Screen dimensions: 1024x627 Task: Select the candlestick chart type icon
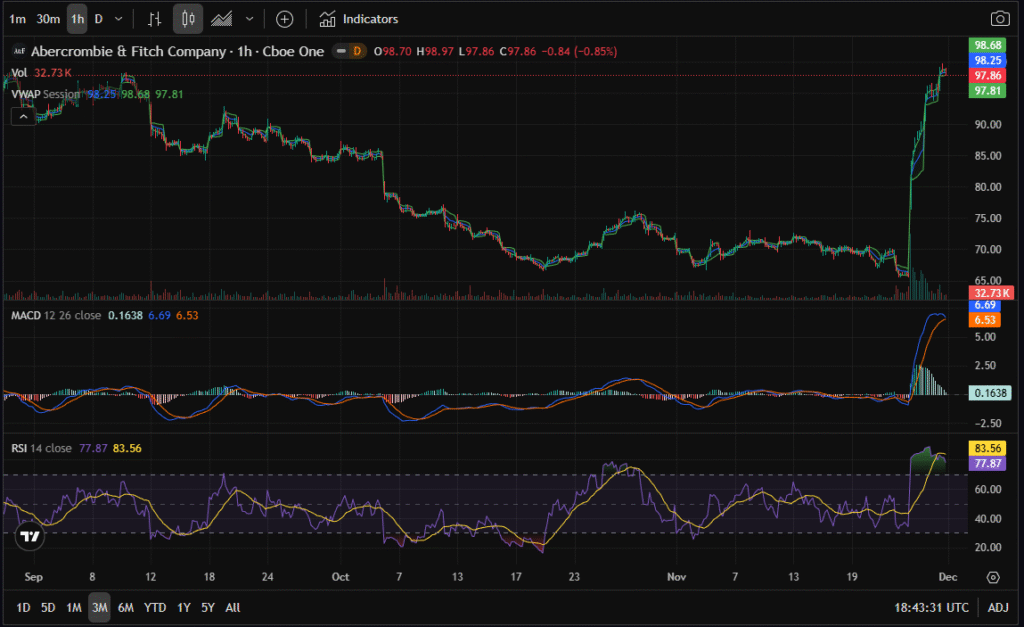(187, 19)
